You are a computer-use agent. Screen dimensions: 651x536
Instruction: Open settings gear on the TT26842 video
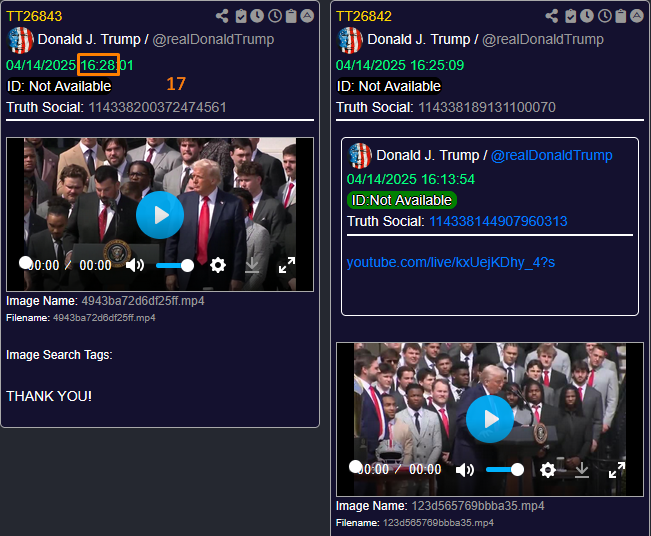point(548,470)
